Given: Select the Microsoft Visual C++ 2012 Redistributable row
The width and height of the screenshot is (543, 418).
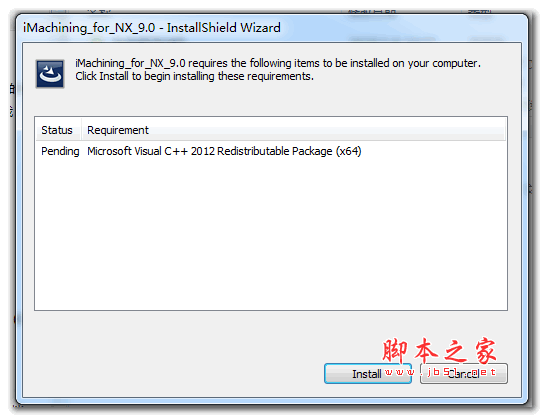Looking at the screenshot, I should pyautogui.click(x=270, y=151).
